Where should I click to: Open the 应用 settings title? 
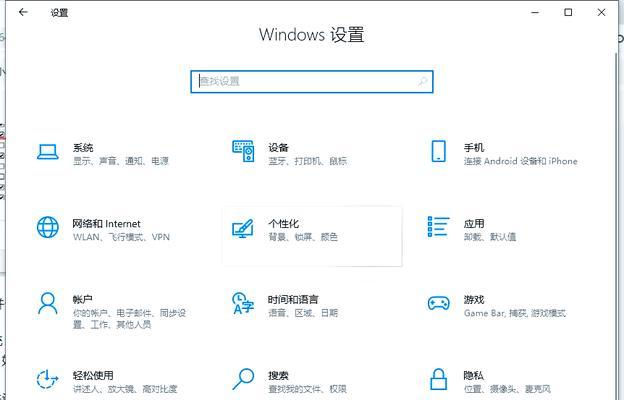(474, 224)
